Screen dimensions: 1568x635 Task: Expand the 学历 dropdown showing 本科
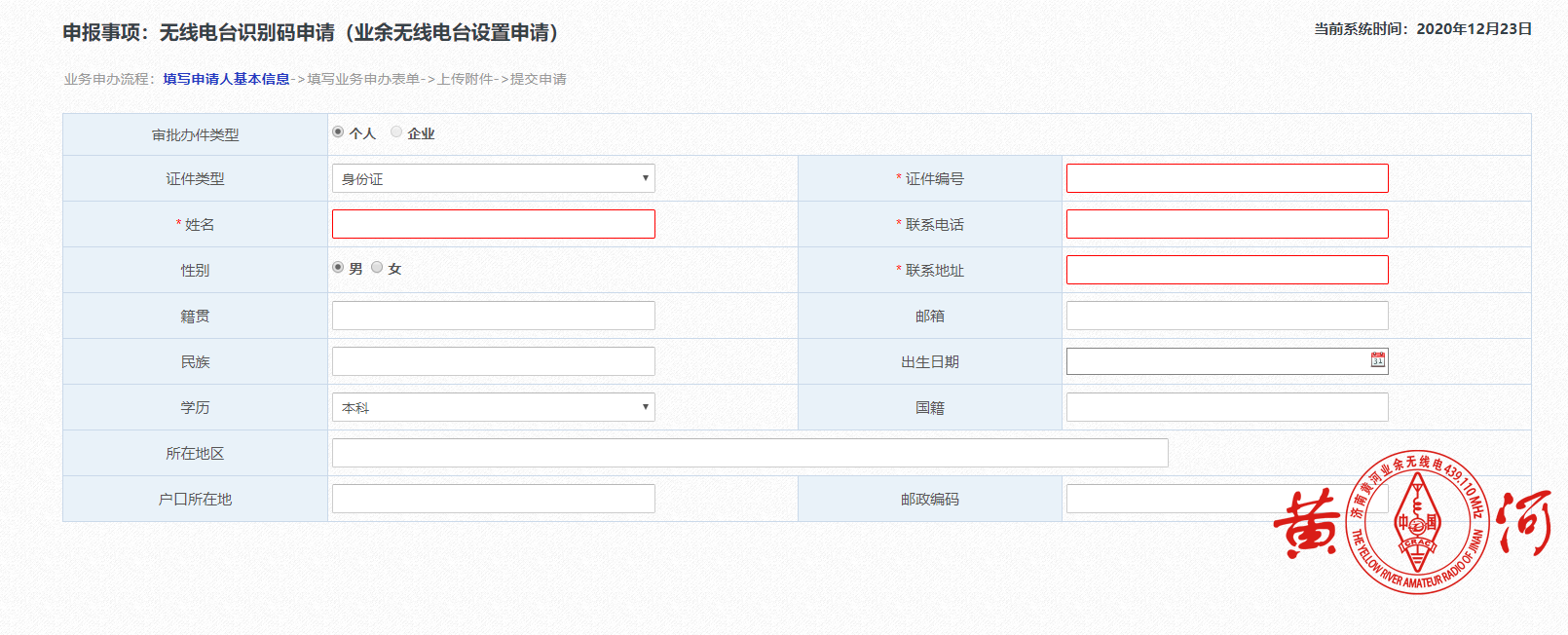click(493, 407)
